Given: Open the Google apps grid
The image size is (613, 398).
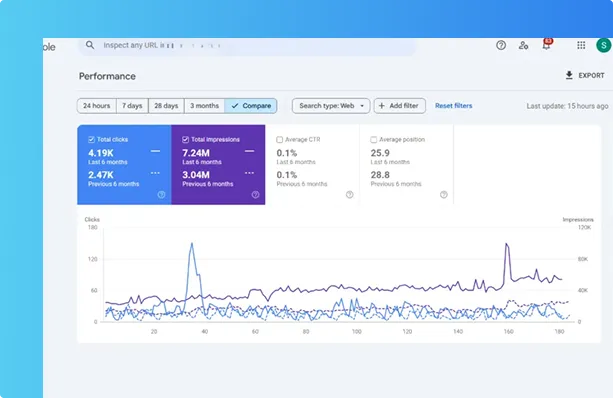Looking at the screenshot, I should (x=581, y=45).
